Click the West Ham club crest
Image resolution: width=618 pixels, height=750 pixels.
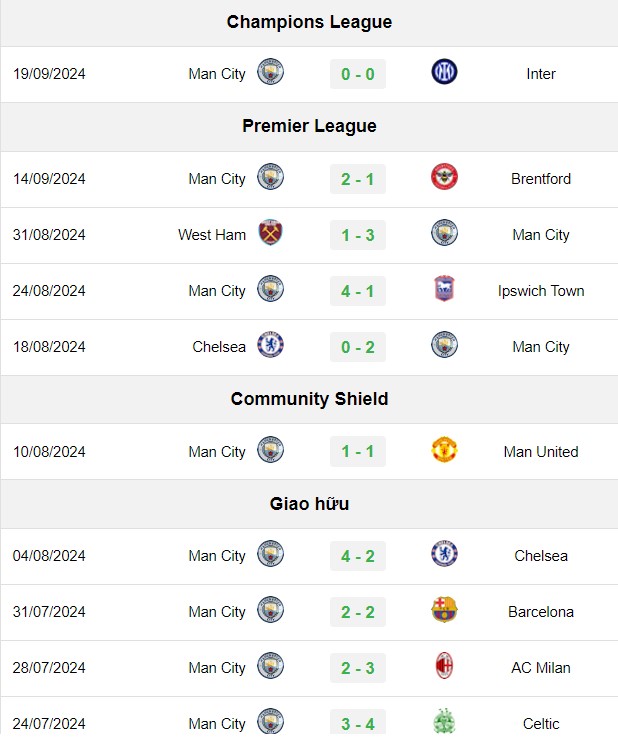[270, 233]
